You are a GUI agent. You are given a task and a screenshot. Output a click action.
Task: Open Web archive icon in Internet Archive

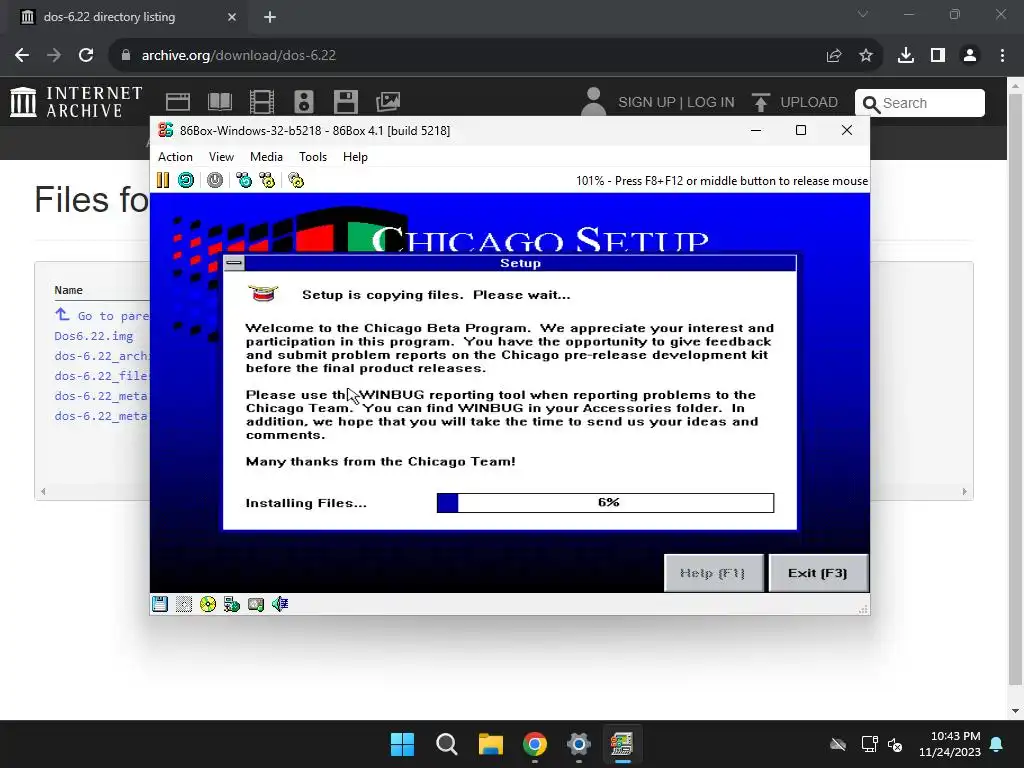pyautogui.click(x=178, y=102)
